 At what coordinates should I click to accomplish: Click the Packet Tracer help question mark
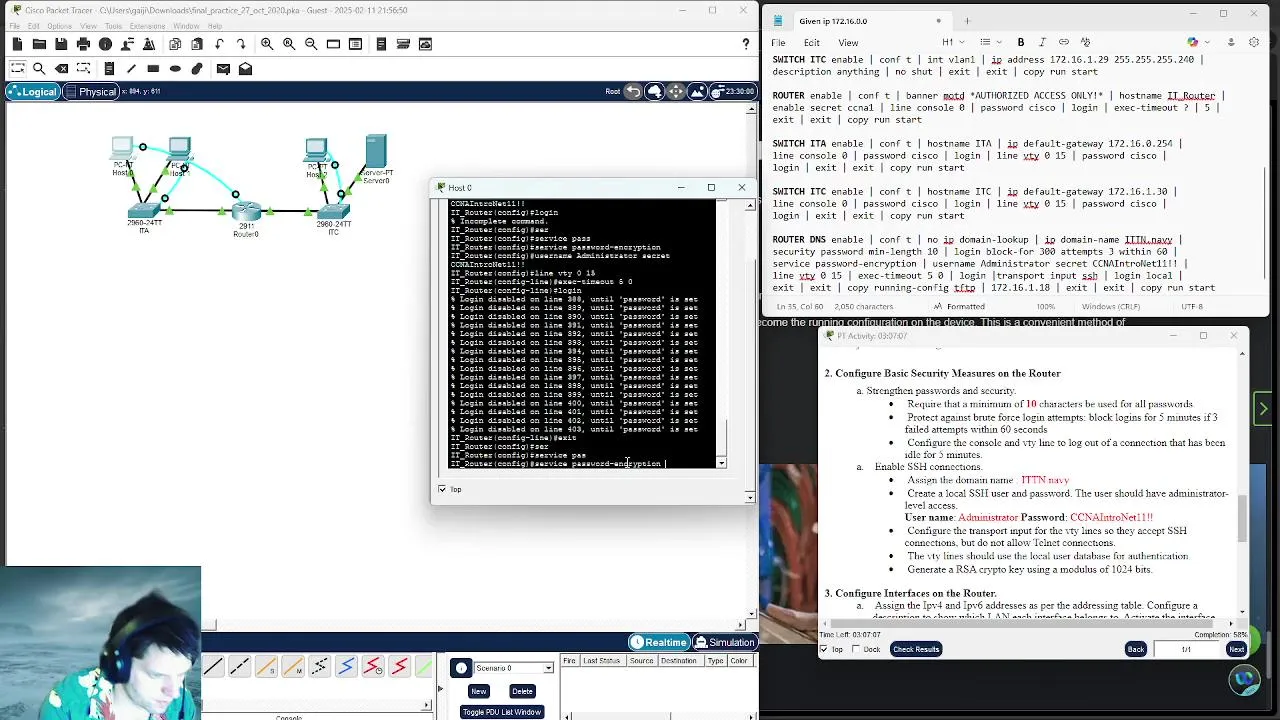[x=745, y=44]
